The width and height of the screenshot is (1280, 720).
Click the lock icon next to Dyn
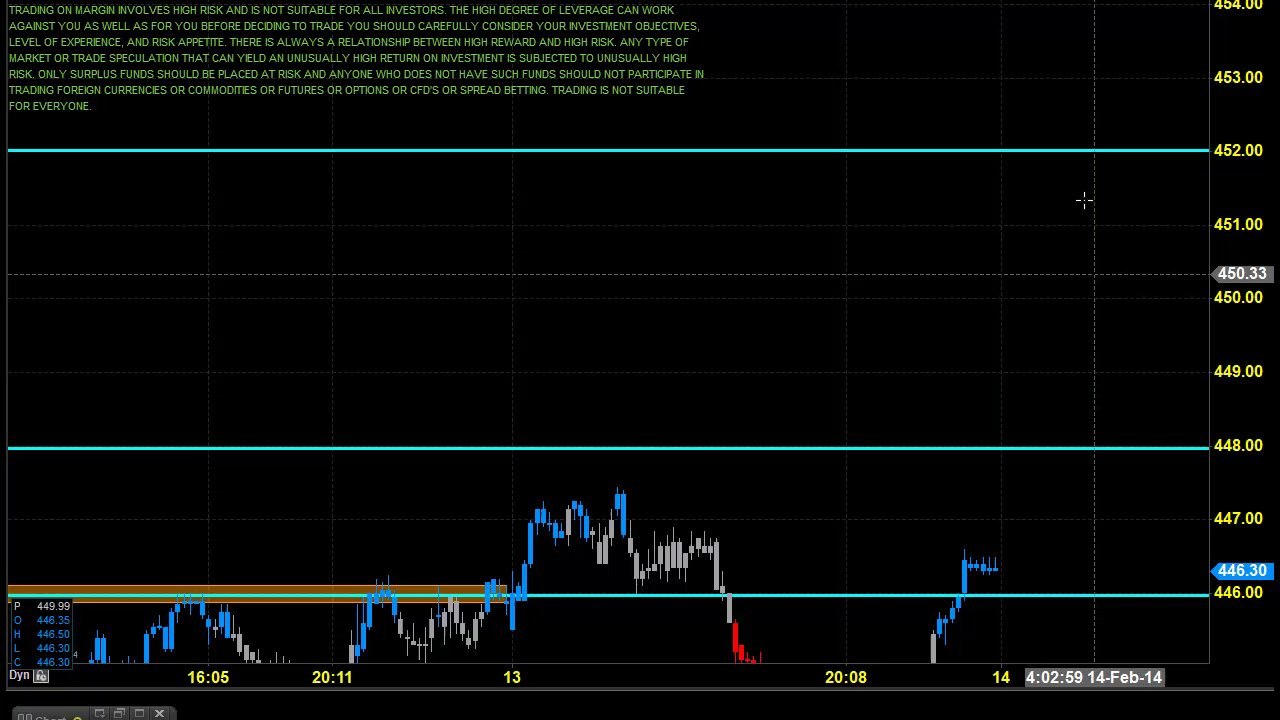point(41,676)
